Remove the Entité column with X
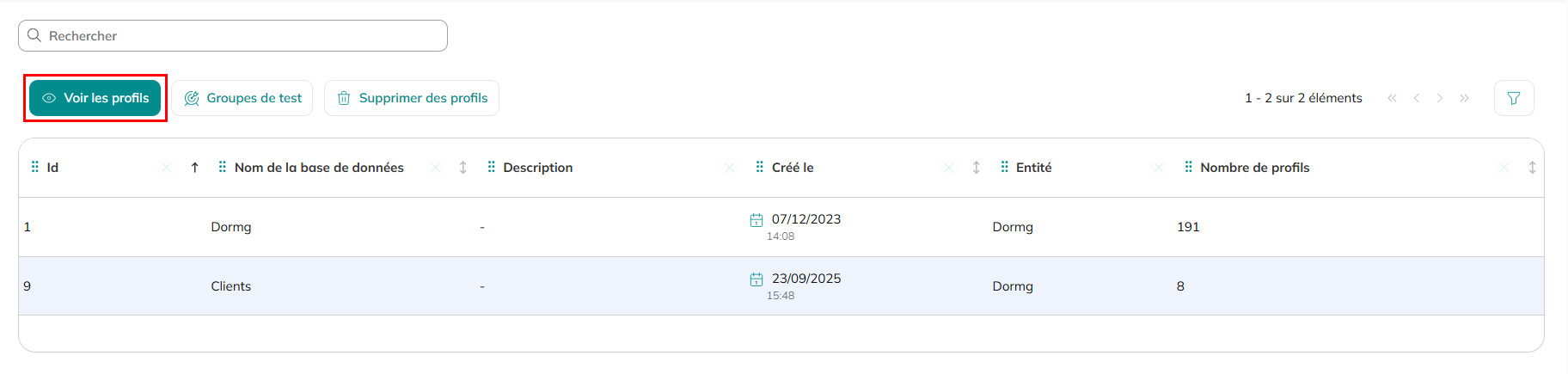Image resolution: width=1568 pixels, height=374 pixels. pyautogui.click(x=1159, y=168)
